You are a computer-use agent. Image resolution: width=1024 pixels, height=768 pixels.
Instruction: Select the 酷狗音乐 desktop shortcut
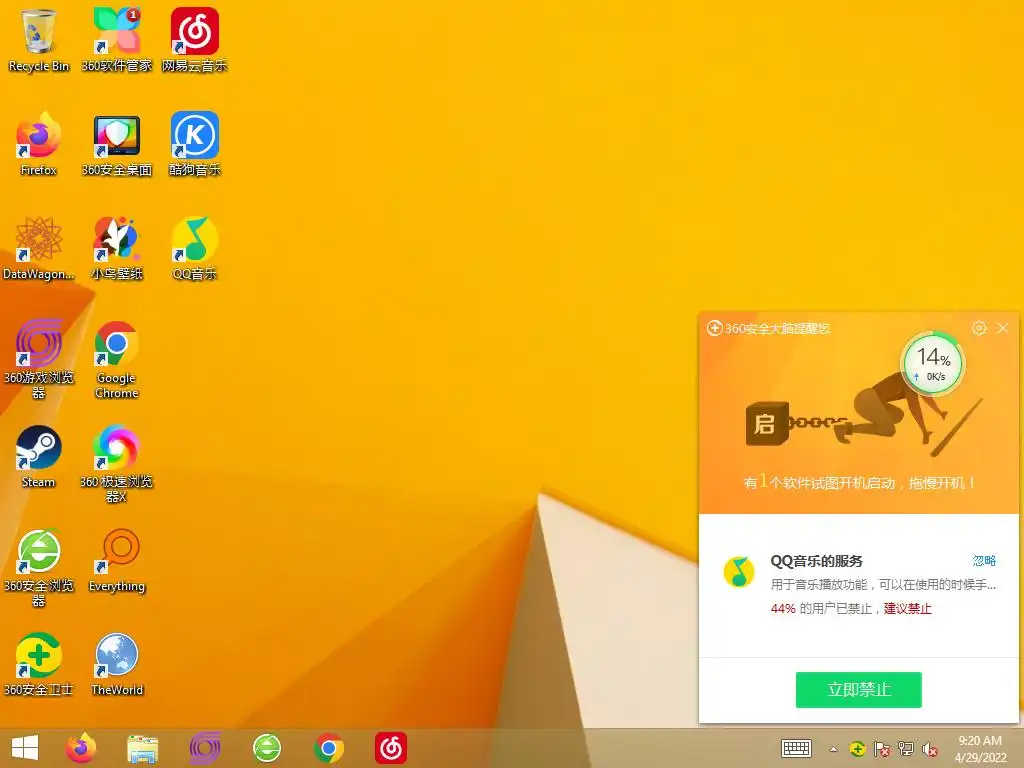click(x=195, y=144)
